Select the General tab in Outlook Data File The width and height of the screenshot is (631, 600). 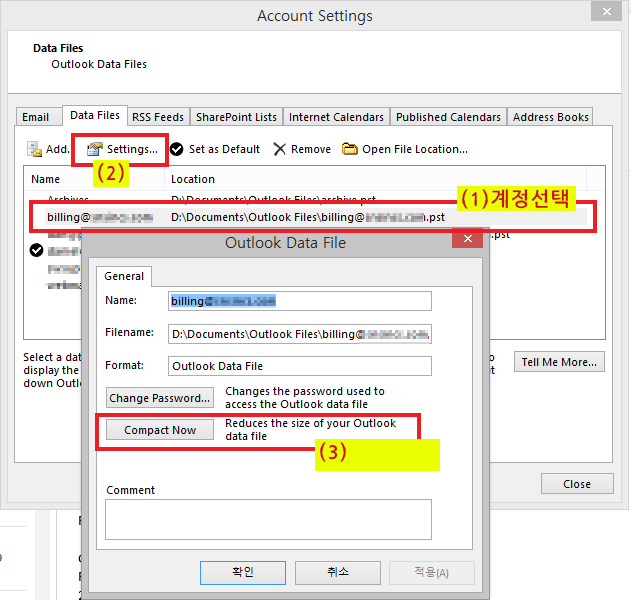[x=124, y=276]
